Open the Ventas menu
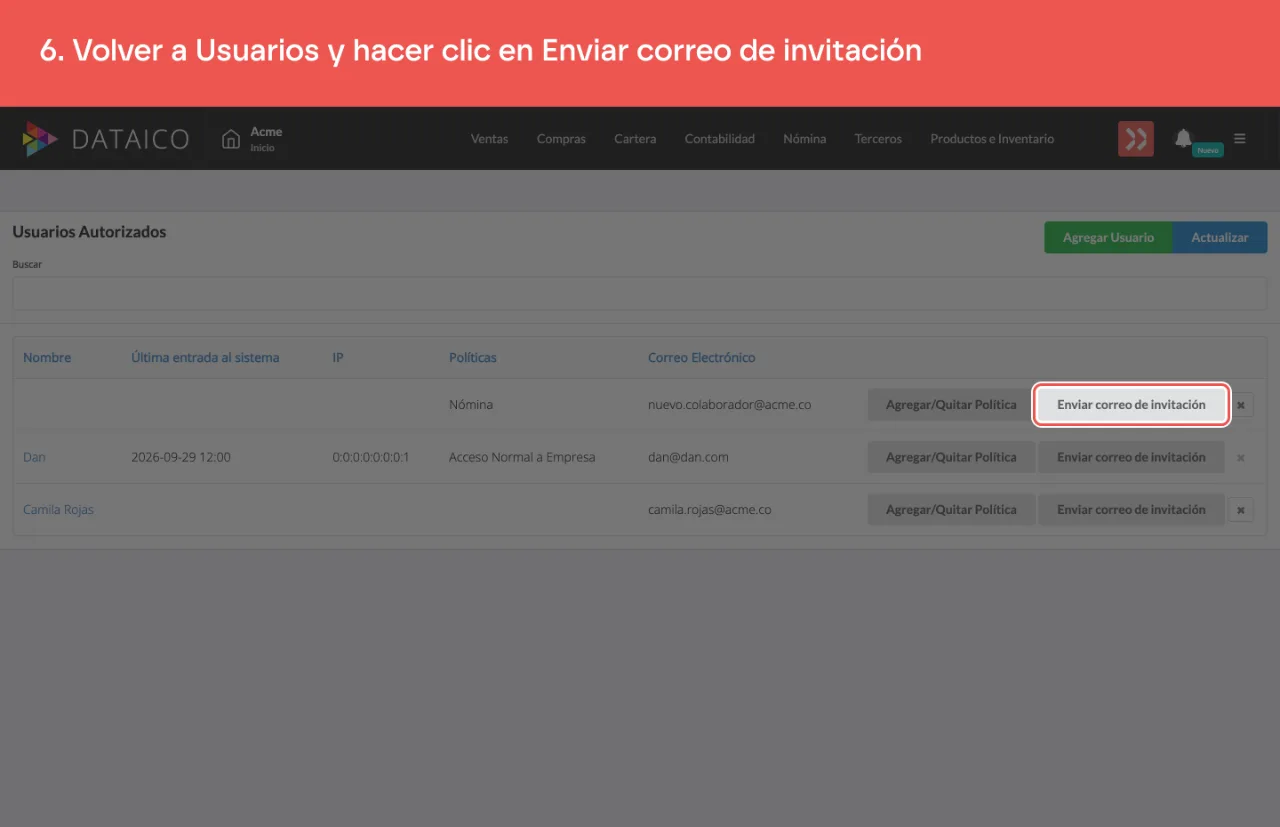The image size is (1280, 827). tap(490, 139)
